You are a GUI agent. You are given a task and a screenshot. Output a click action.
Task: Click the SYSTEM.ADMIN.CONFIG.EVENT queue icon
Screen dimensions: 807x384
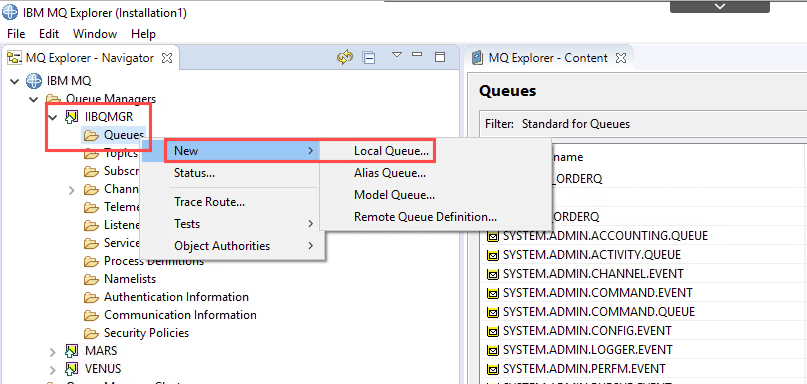[493, 331]
